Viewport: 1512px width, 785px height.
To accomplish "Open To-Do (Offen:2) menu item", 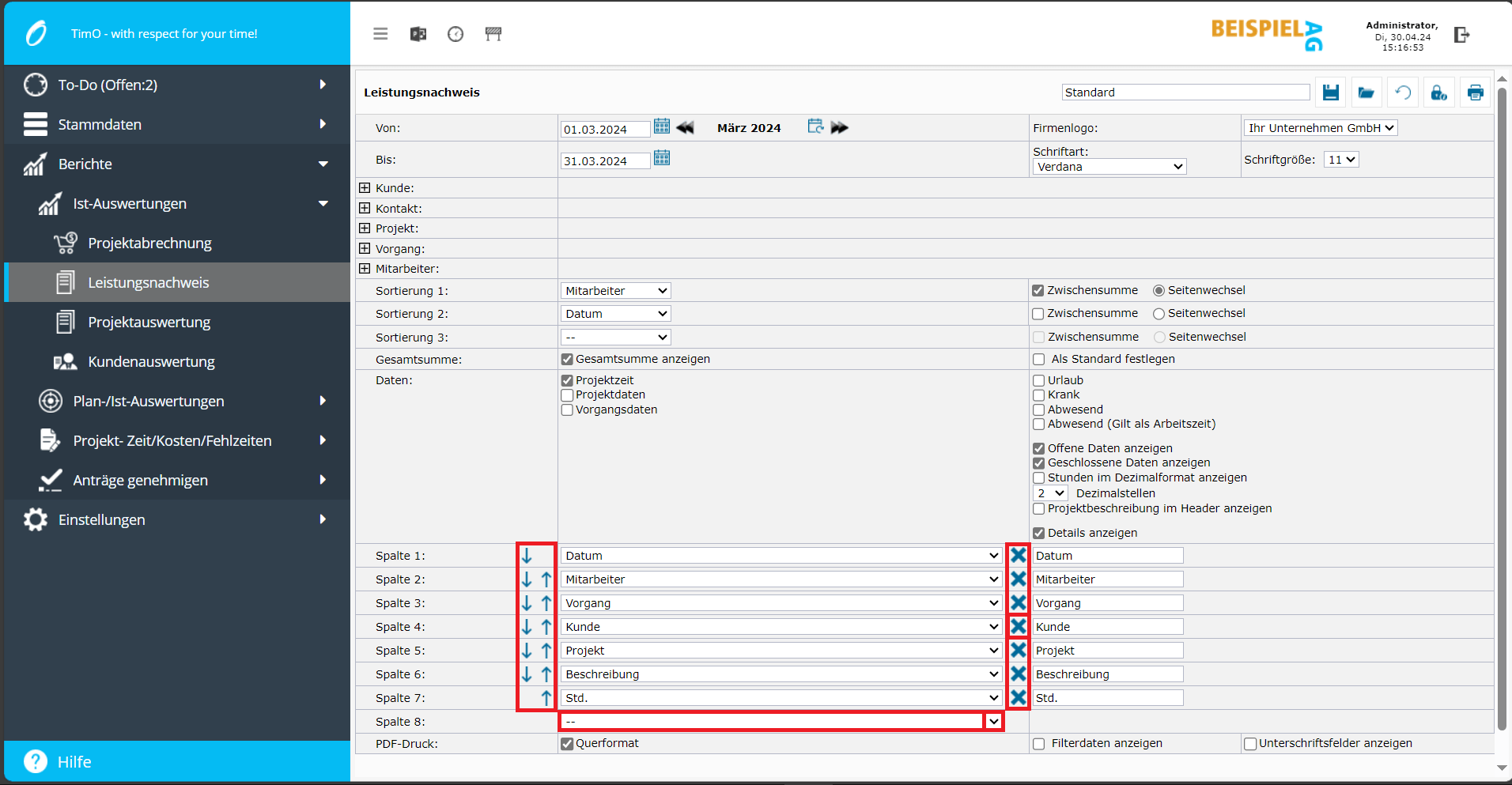I will pos(108,85).
